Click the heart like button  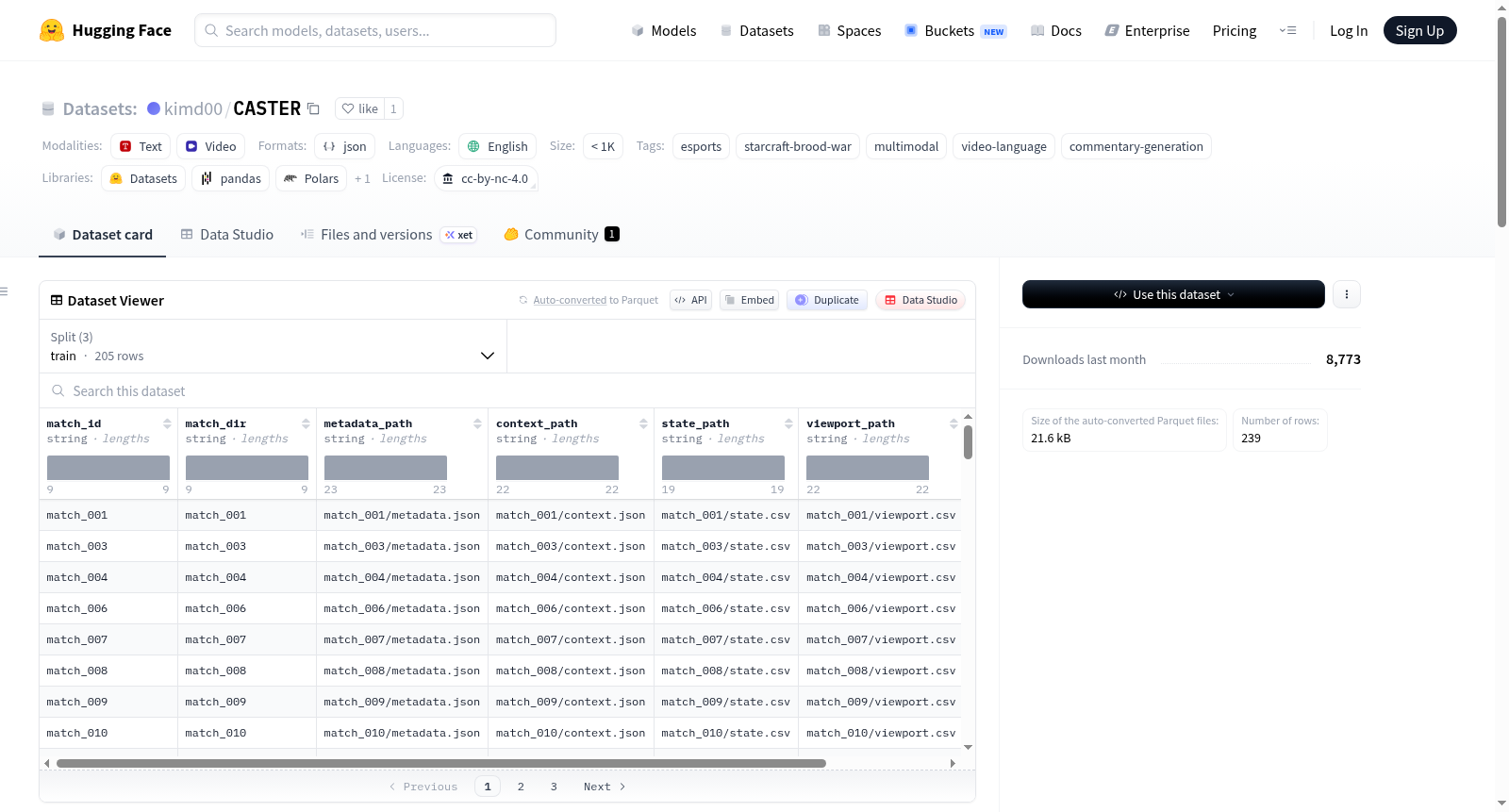359,108
